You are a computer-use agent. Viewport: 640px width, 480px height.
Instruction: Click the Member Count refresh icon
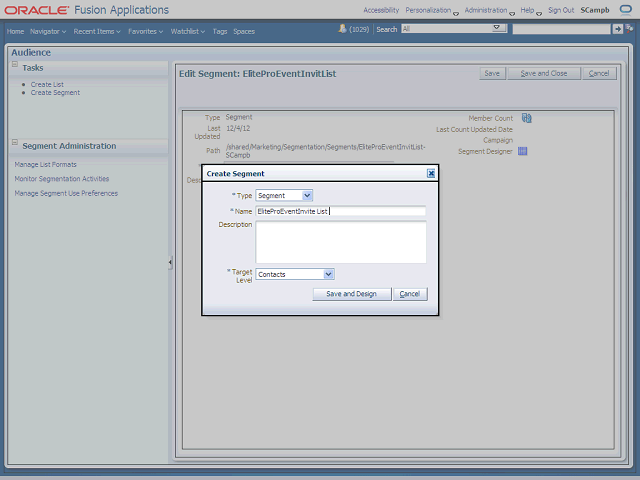pos(527,118)
